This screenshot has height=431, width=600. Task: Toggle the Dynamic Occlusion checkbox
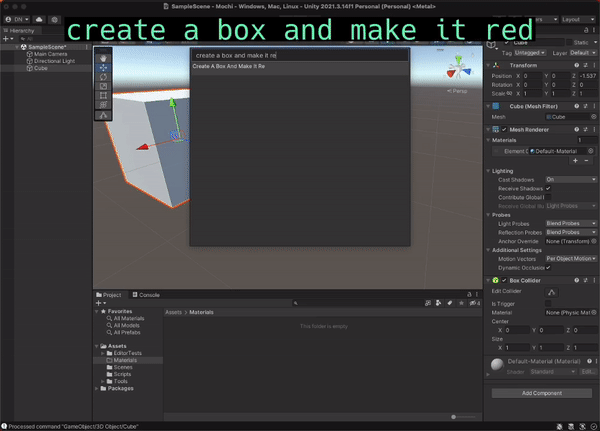point(548,268)
